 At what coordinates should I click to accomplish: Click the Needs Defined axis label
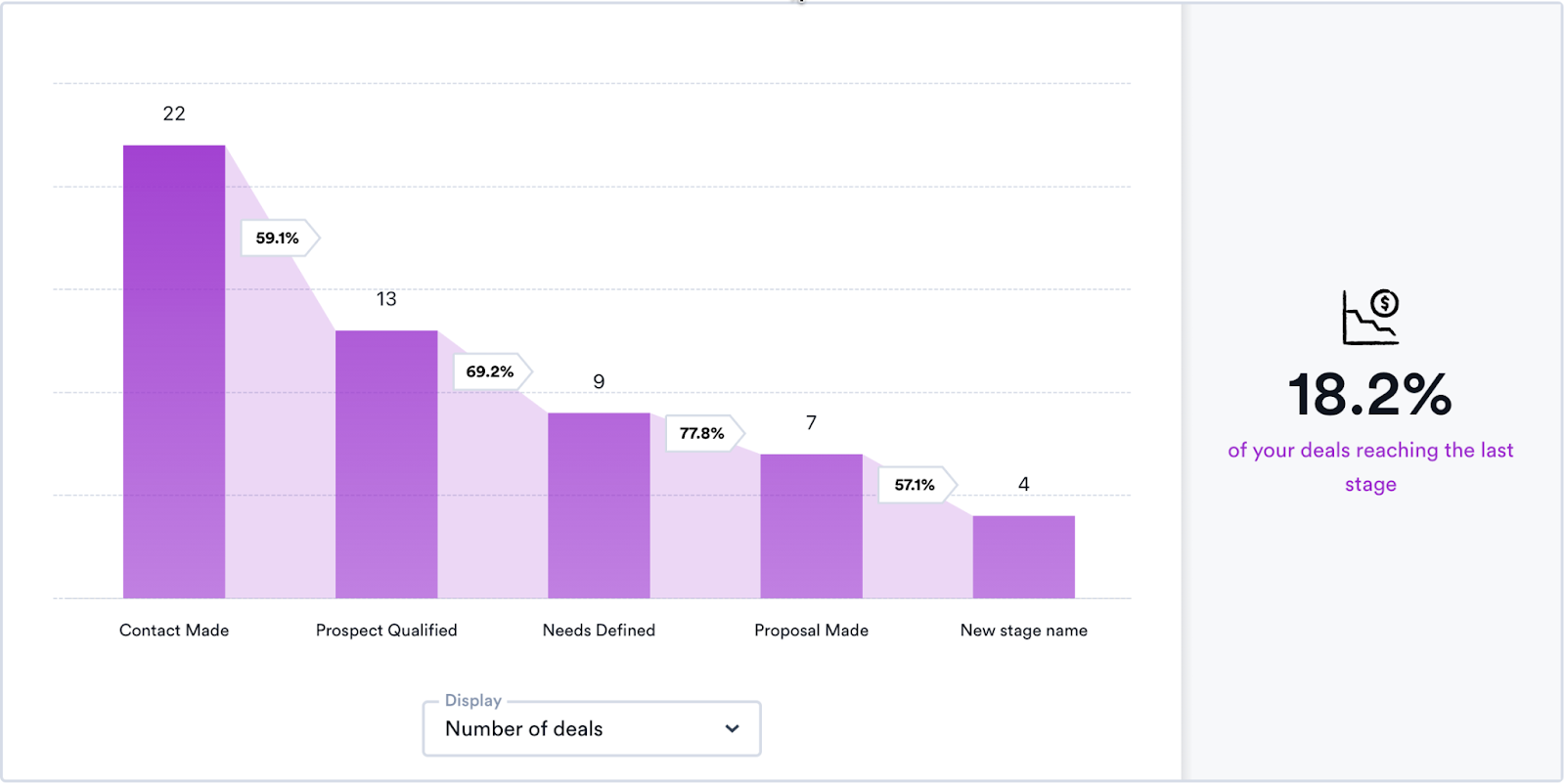click(599, 631)
